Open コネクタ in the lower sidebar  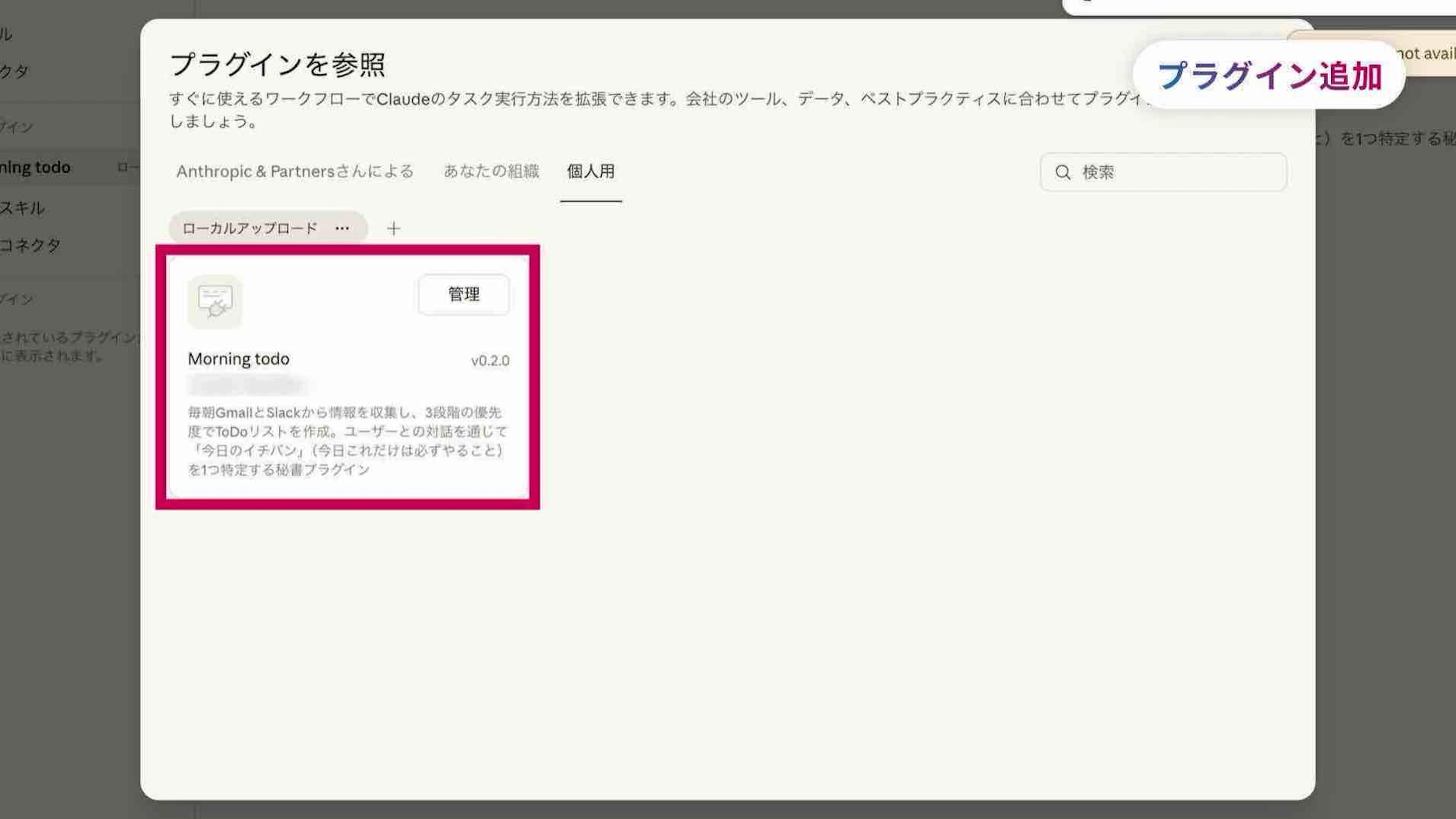[x=30, y=245]
